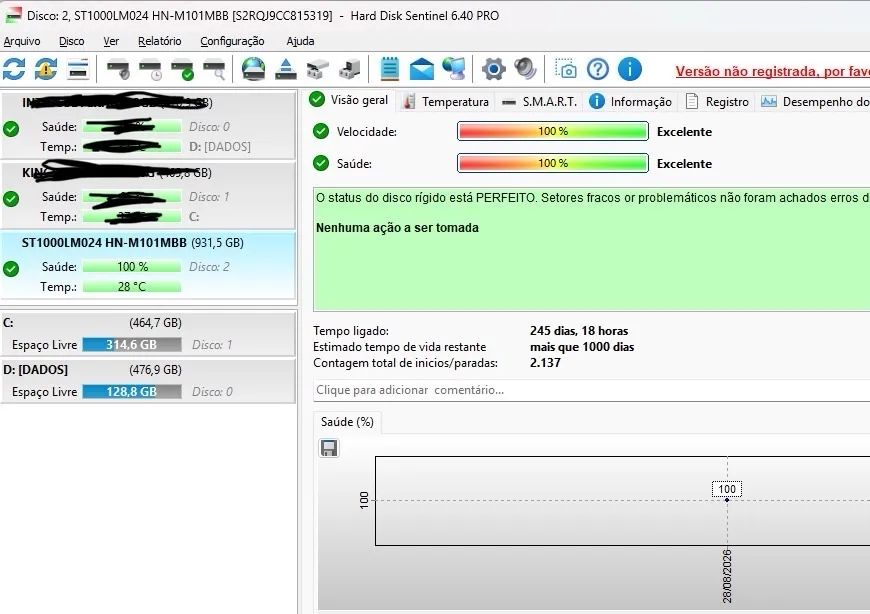Image resolution: width=870 pixels, height=614 pixels.
Task: Click the Nenhuma ação a ser tomada text
Action: coord(397,227)
